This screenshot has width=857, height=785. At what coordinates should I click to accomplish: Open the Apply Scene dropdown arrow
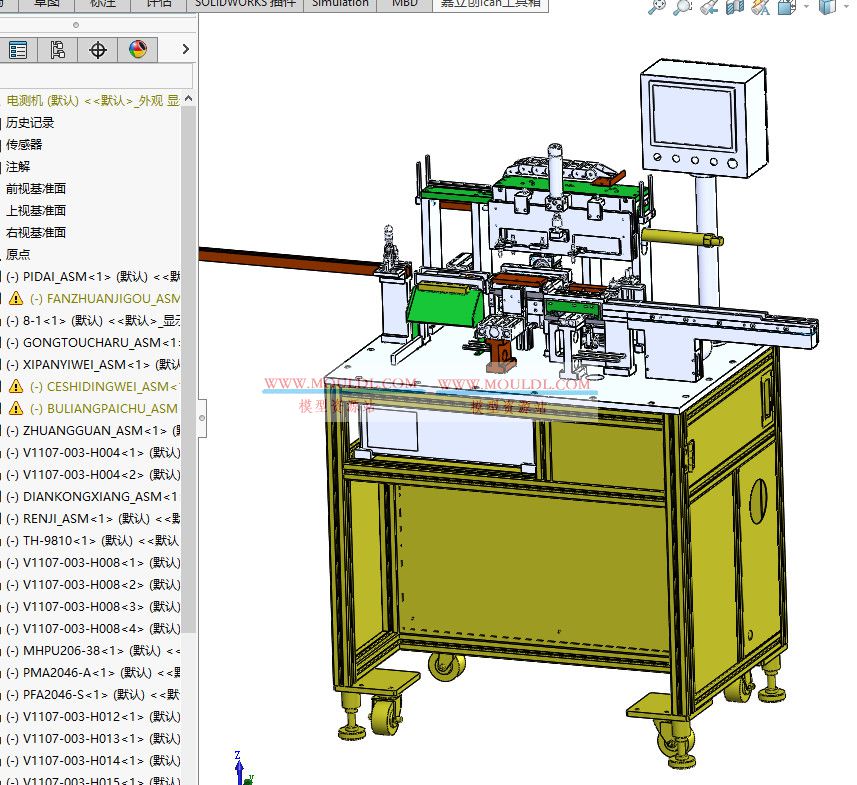click(x=806, y=8)
